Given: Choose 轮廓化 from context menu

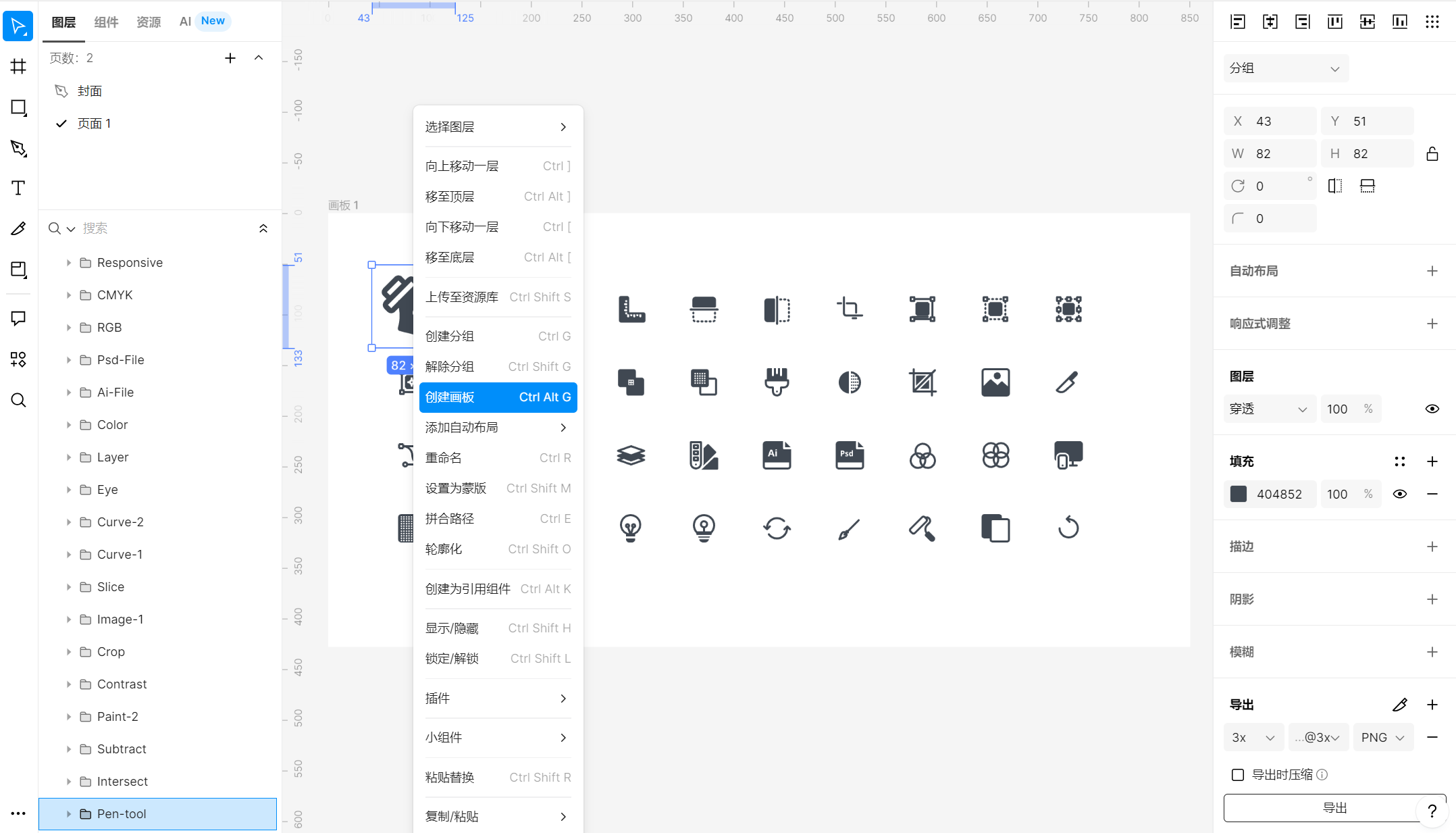Looking at the screenshot, I should 498,549.
